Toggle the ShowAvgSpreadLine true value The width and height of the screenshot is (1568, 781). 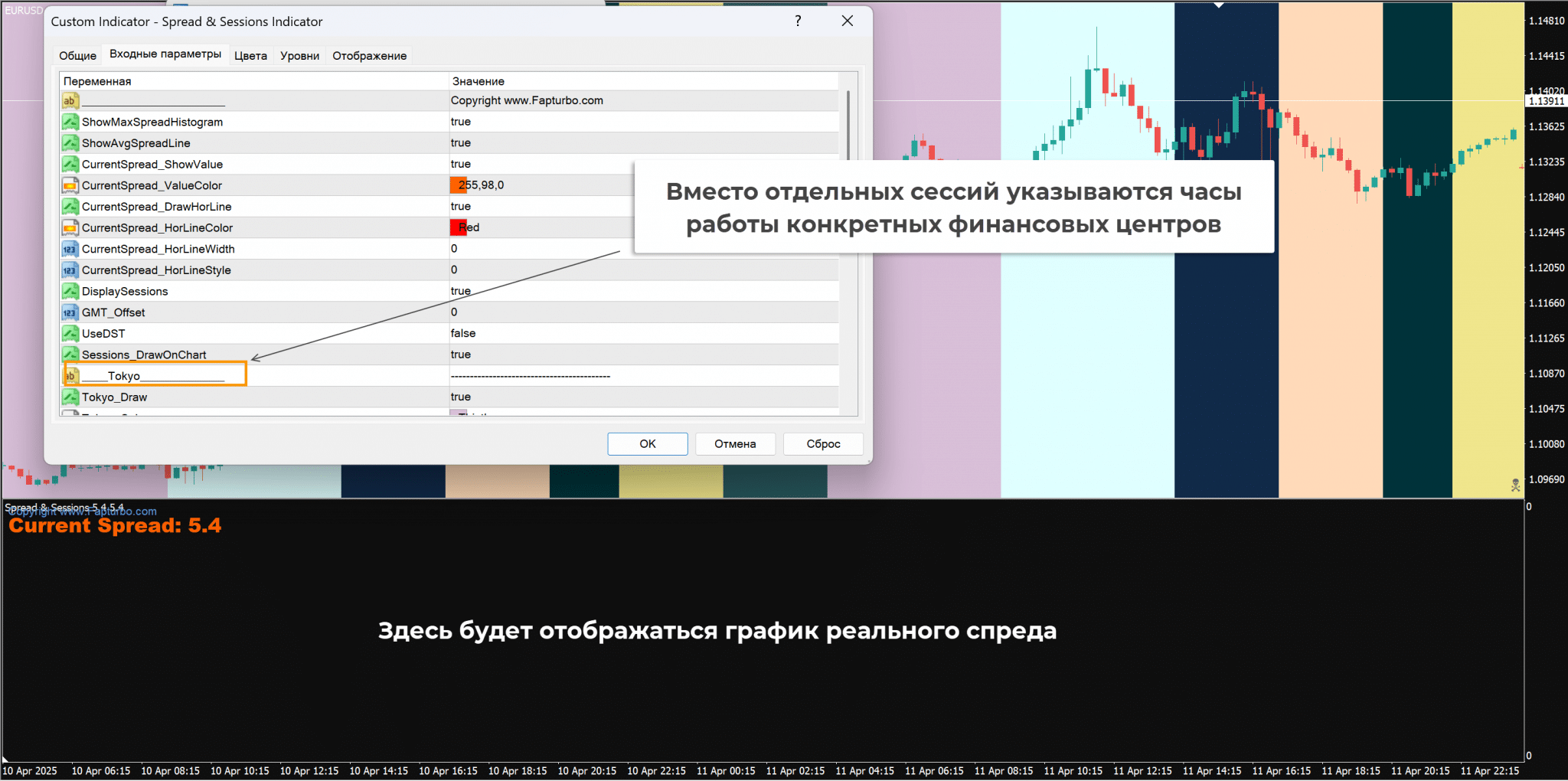point(461,143)
